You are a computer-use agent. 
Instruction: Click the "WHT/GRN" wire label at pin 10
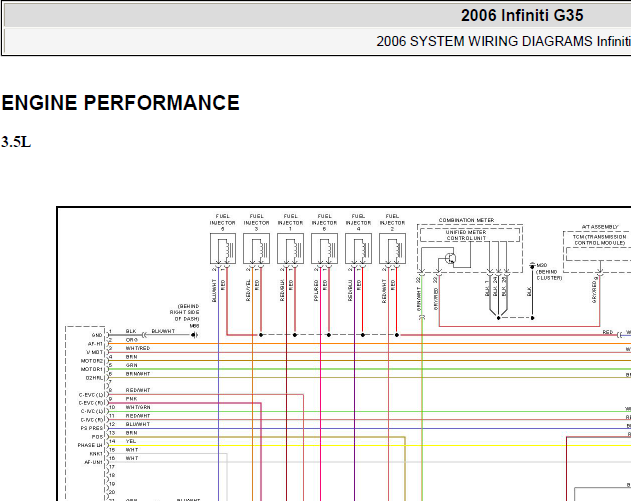pos(138,408)
